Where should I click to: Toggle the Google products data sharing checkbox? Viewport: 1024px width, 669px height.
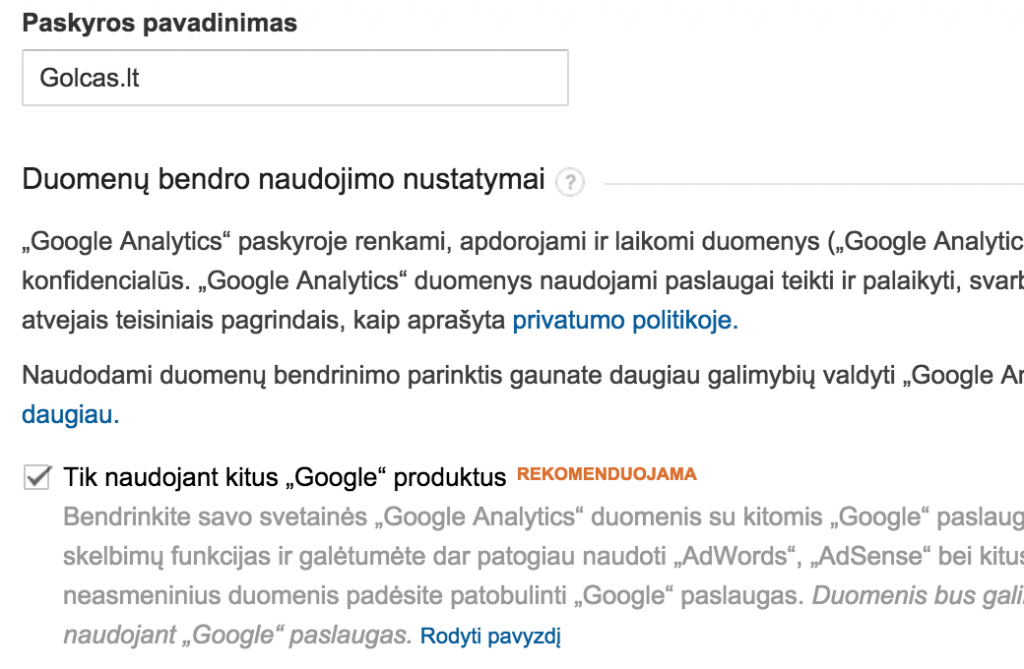point(35,477)
